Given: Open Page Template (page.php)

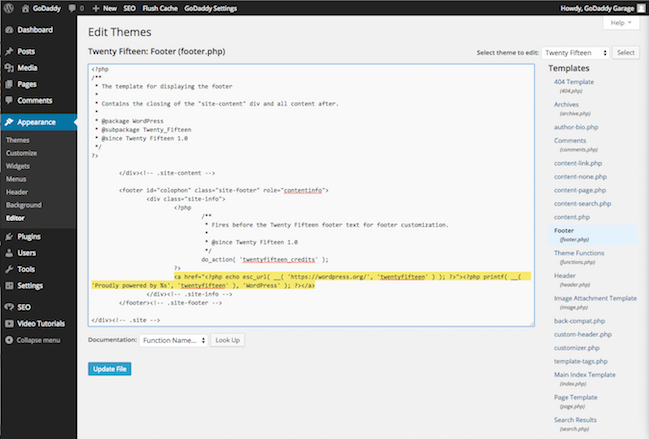Looking at the screenshot, I should 575,397.
